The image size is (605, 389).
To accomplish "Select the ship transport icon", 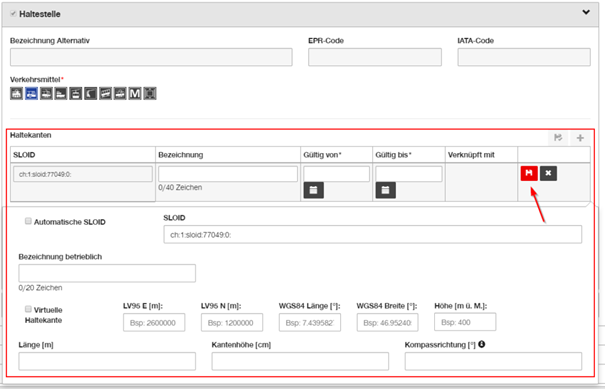I will [x=61, y=93].
